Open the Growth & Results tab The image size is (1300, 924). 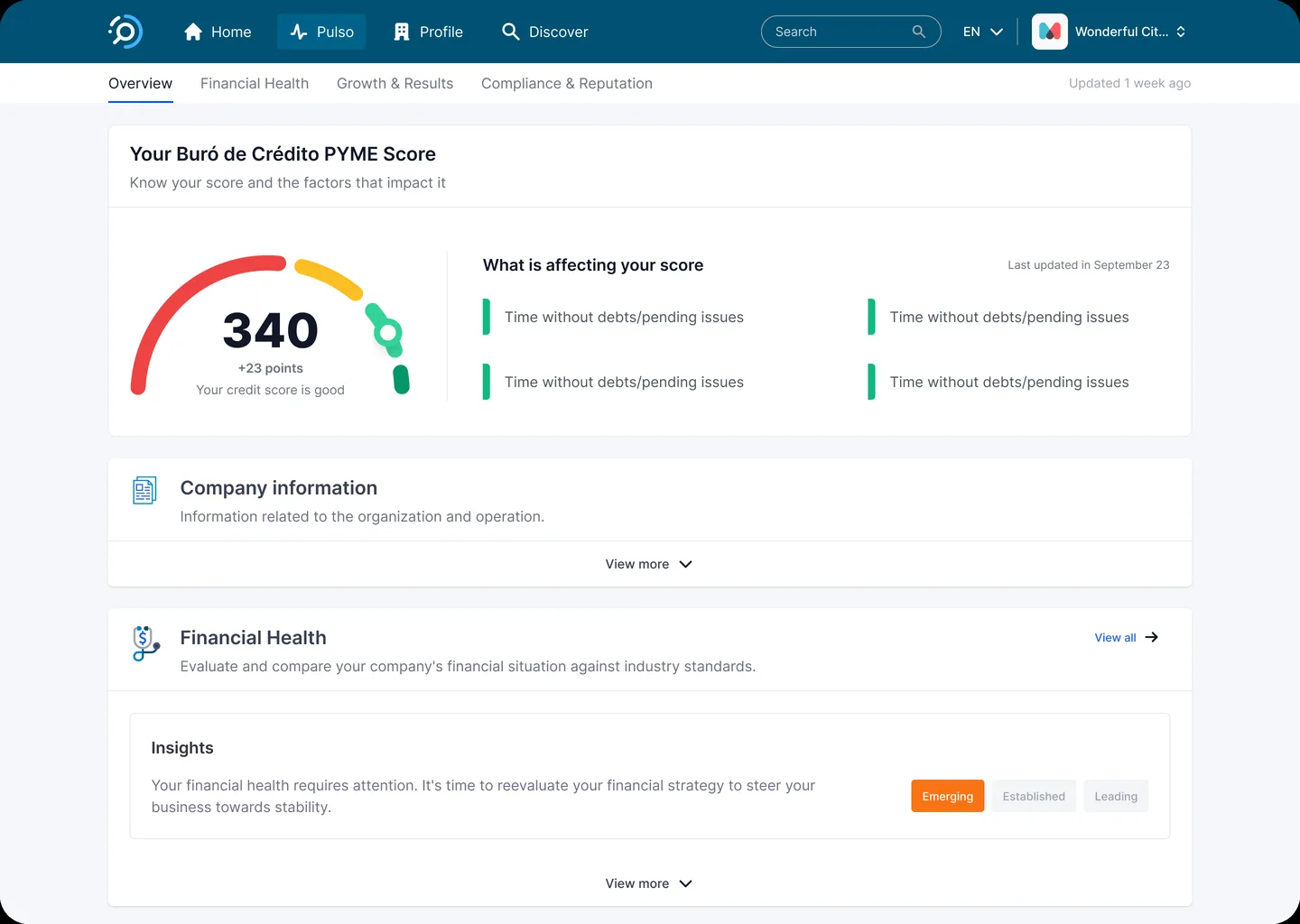point(395,83)
